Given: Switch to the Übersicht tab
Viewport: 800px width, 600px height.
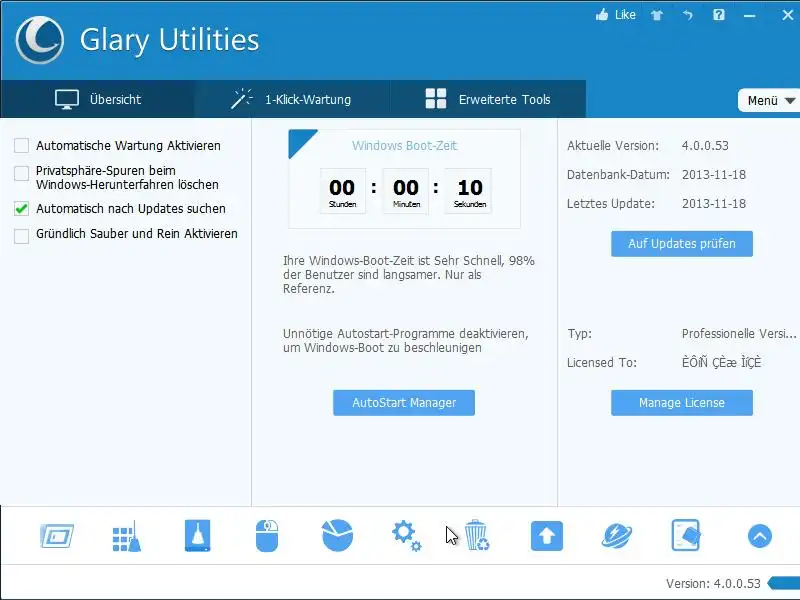Looking at the screenshot, I should coord(97,99).
